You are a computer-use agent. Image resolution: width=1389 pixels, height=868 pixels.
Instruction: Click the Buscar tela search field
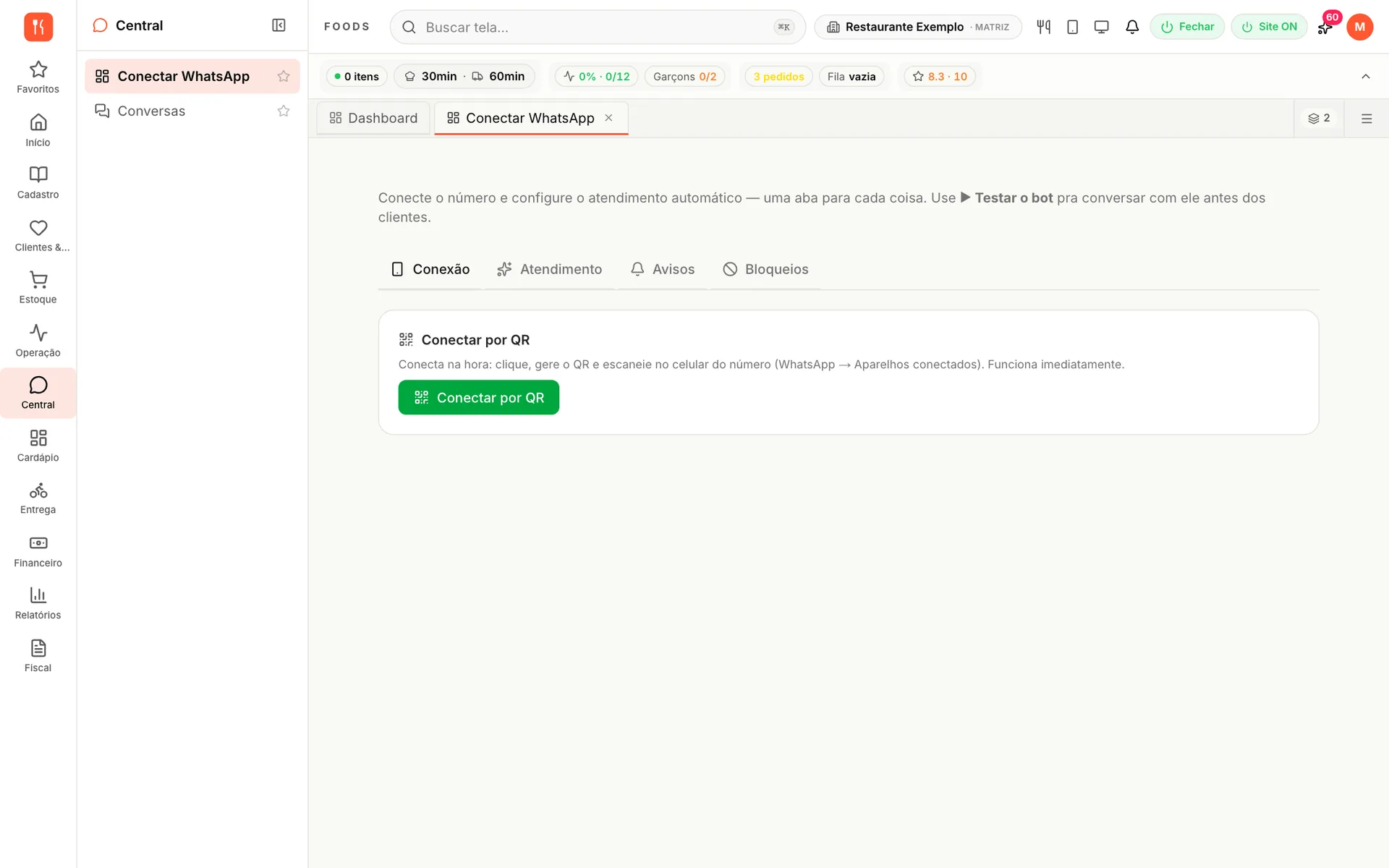[x=598, y=27]
